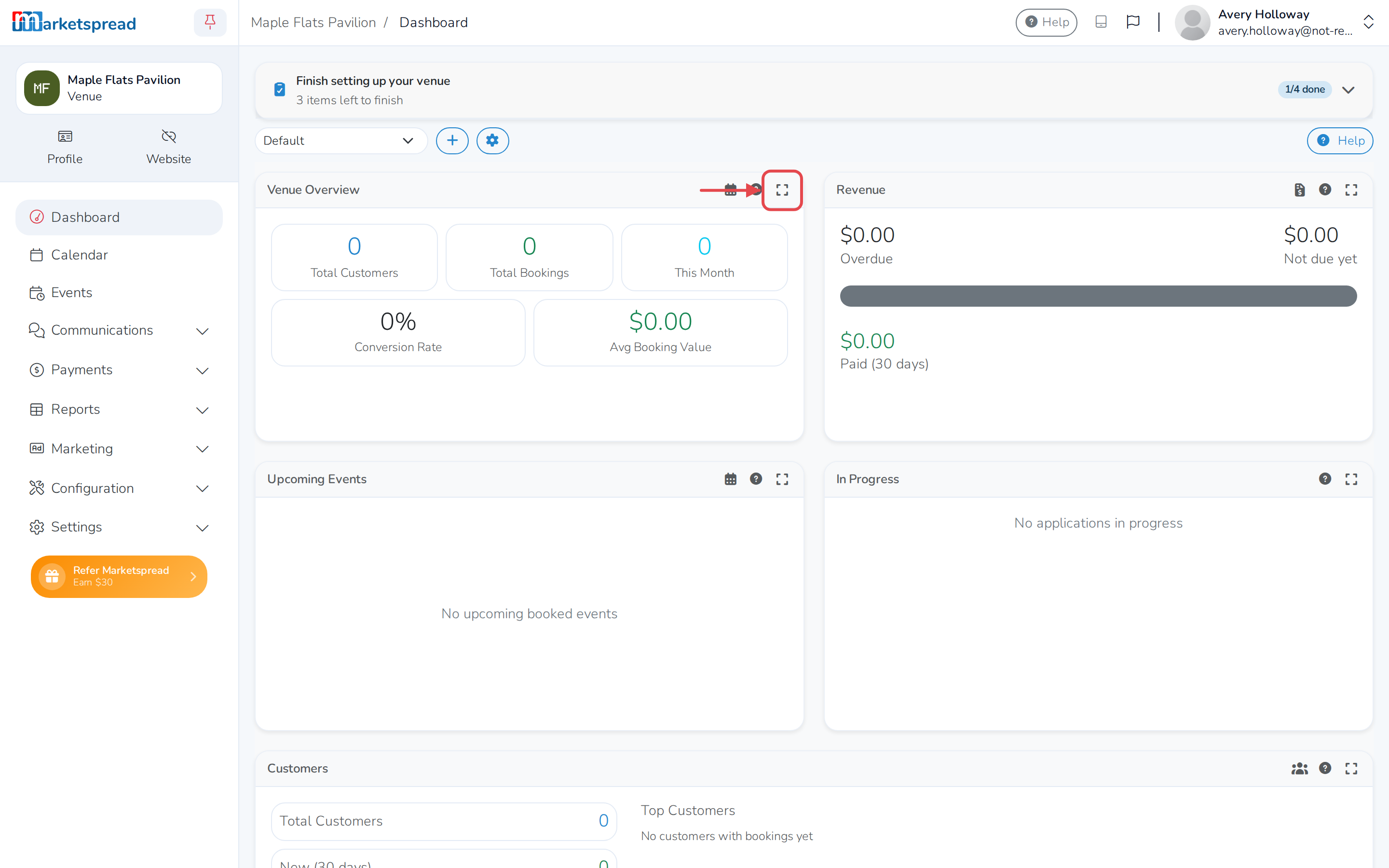This screenshot has height=868, width=1389.
Task: Expand In Progress widget to fullscreen
Action: click(x=1351, y=479)
